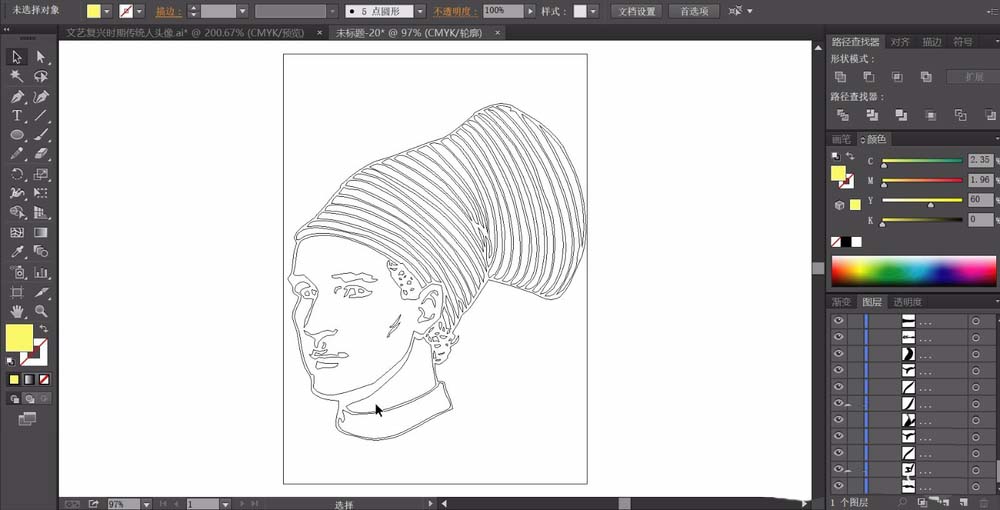Open the 透明度 panel tab
The width and height of the screenshot is (1000, 510).
click(x=907, y=302)
